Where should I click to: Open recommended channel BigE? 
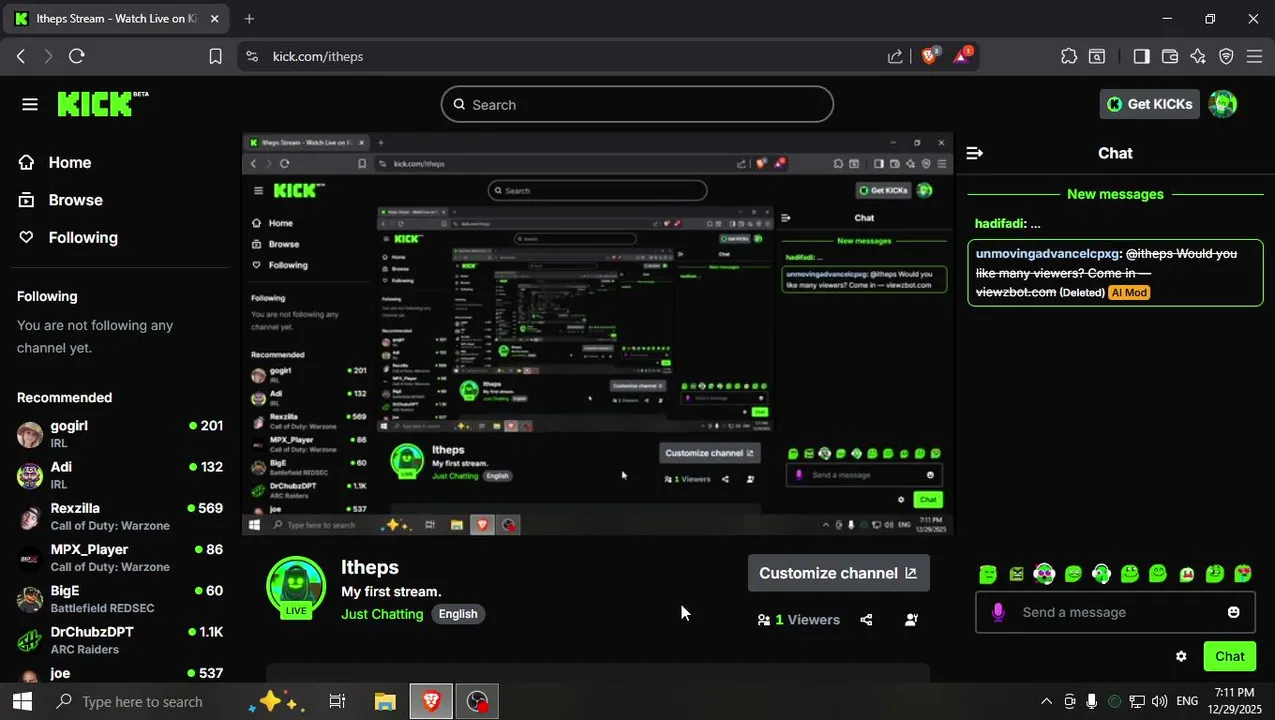[x=120, y=598]
